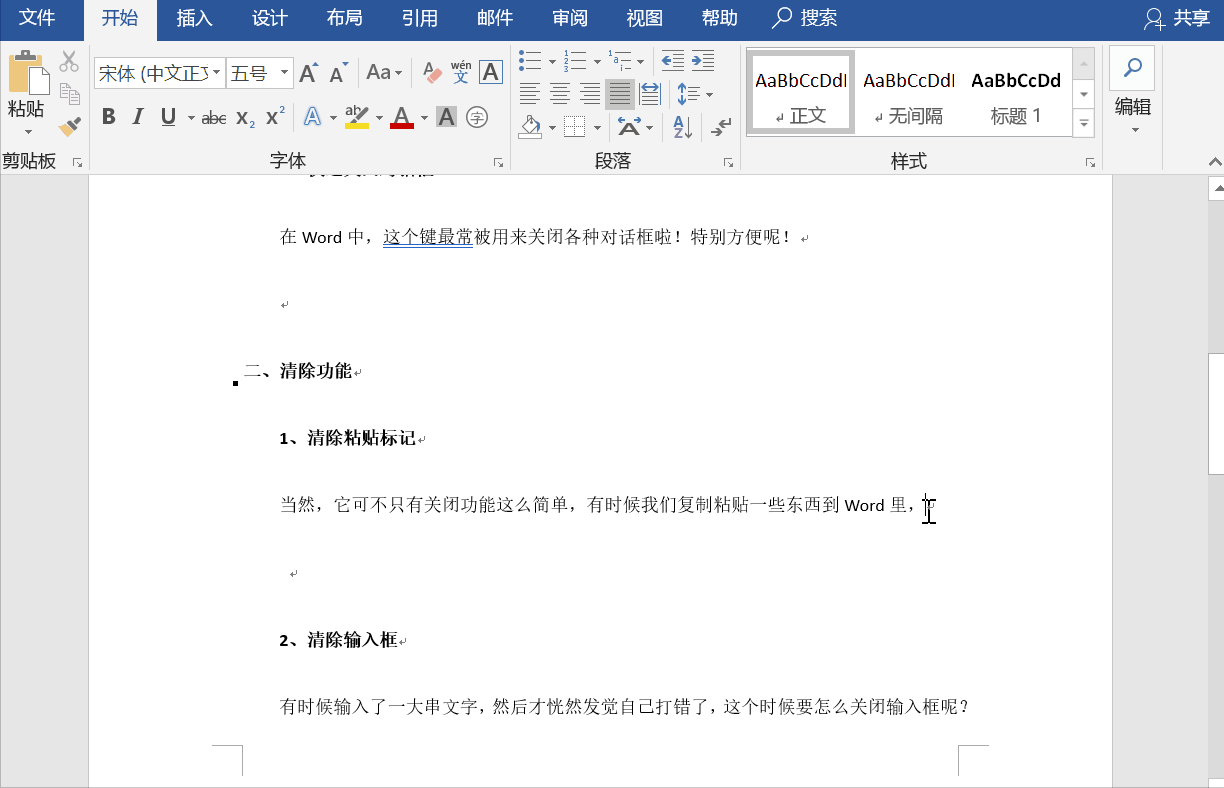Click the vertical scrollbar up arrow
Screen dimensions: 1224x788
(x=1217, y=186)
